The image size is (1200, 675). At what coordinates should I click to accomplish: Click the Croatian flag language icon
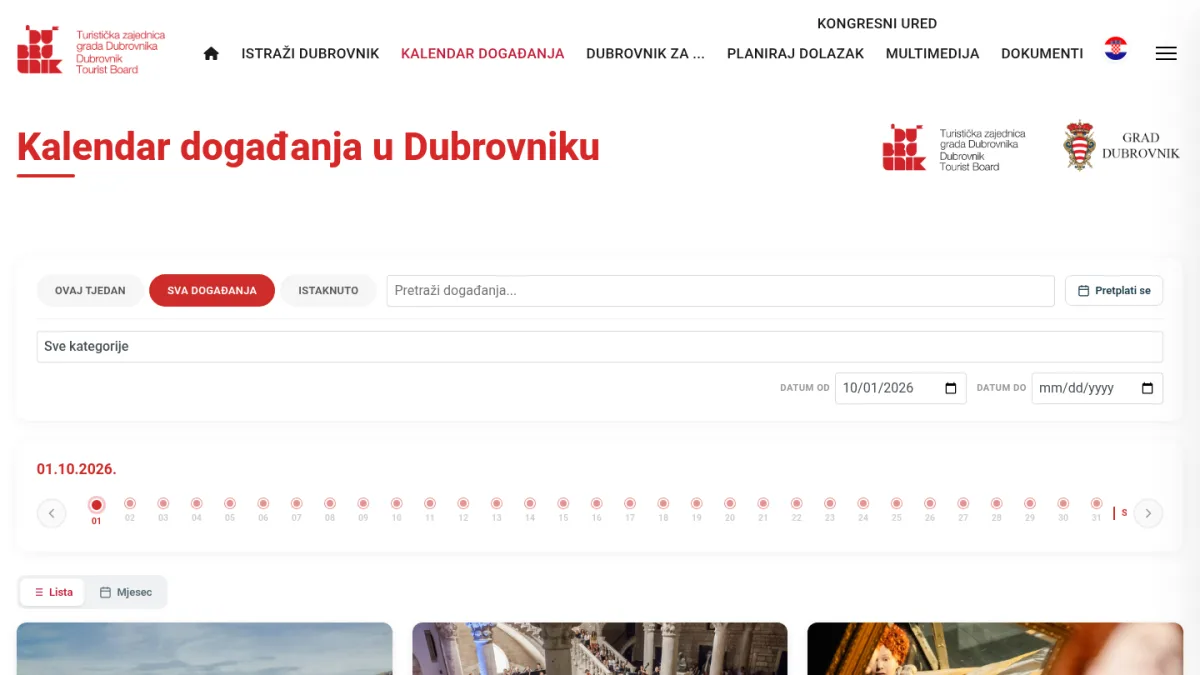pyautogui.click(x=1116, y=48)
